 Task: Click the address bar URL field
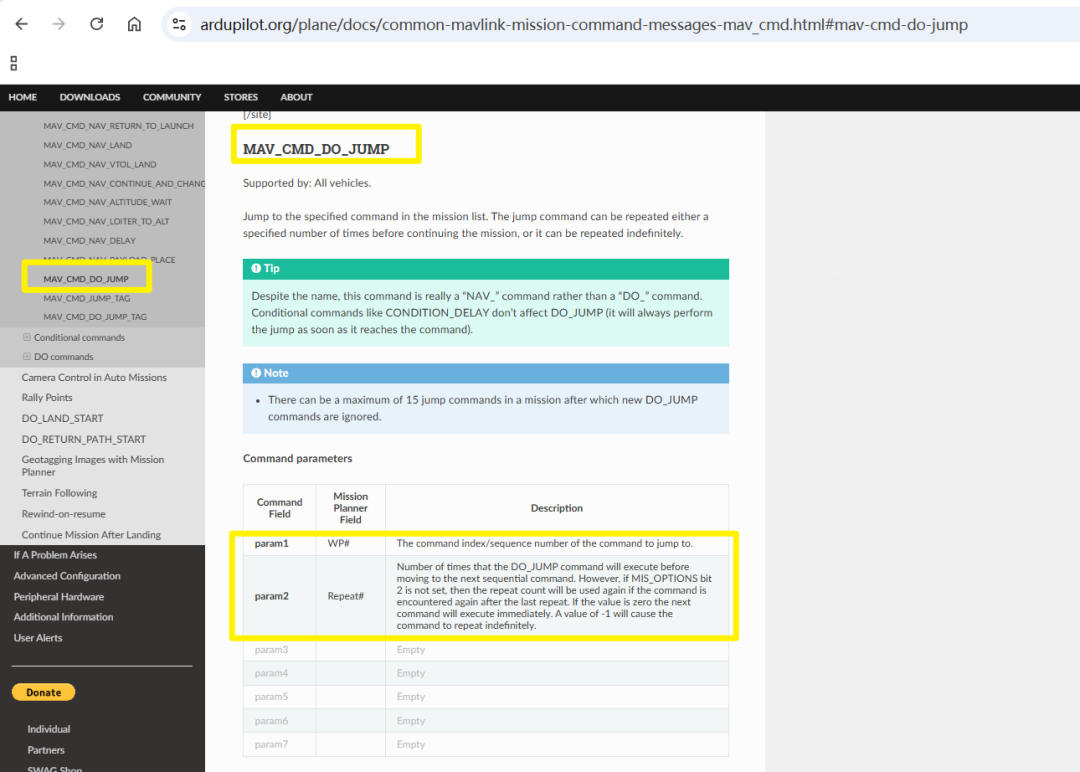(x=583, y=25)
